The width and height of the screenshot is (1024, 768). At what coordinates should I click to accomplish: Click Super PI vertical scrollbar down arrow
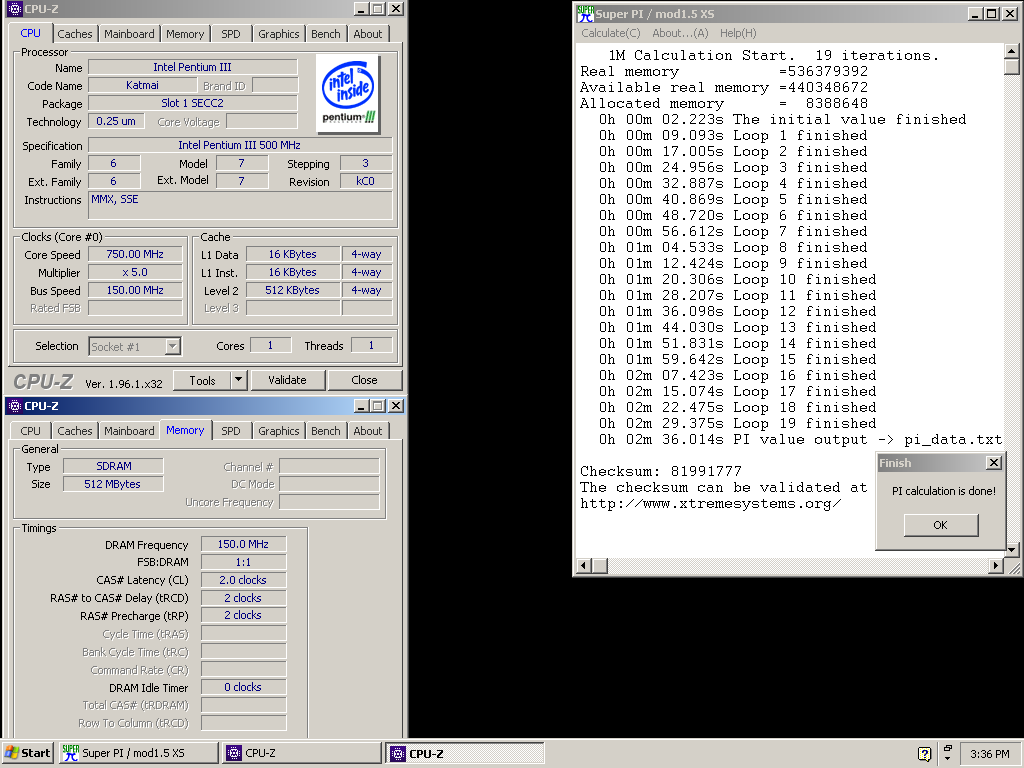(x=1011, y=549)
